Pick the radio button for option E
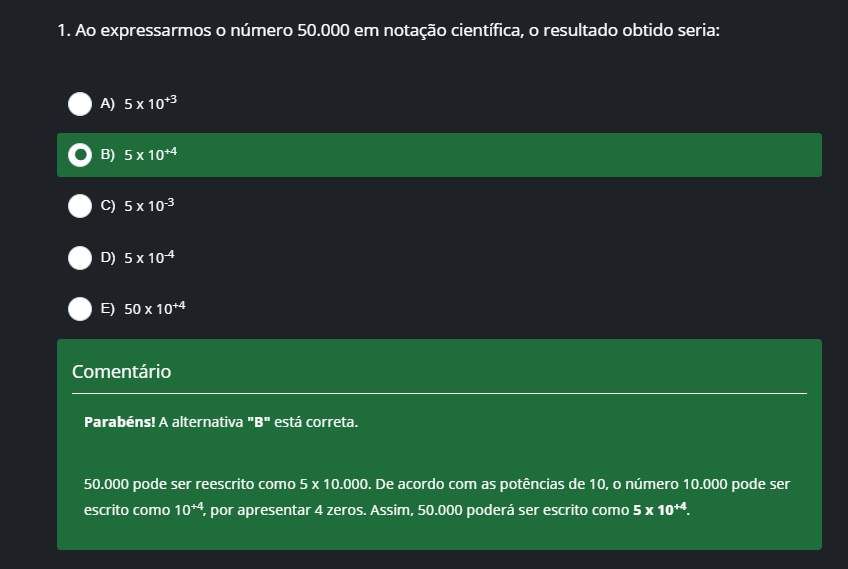 [80, 309]
